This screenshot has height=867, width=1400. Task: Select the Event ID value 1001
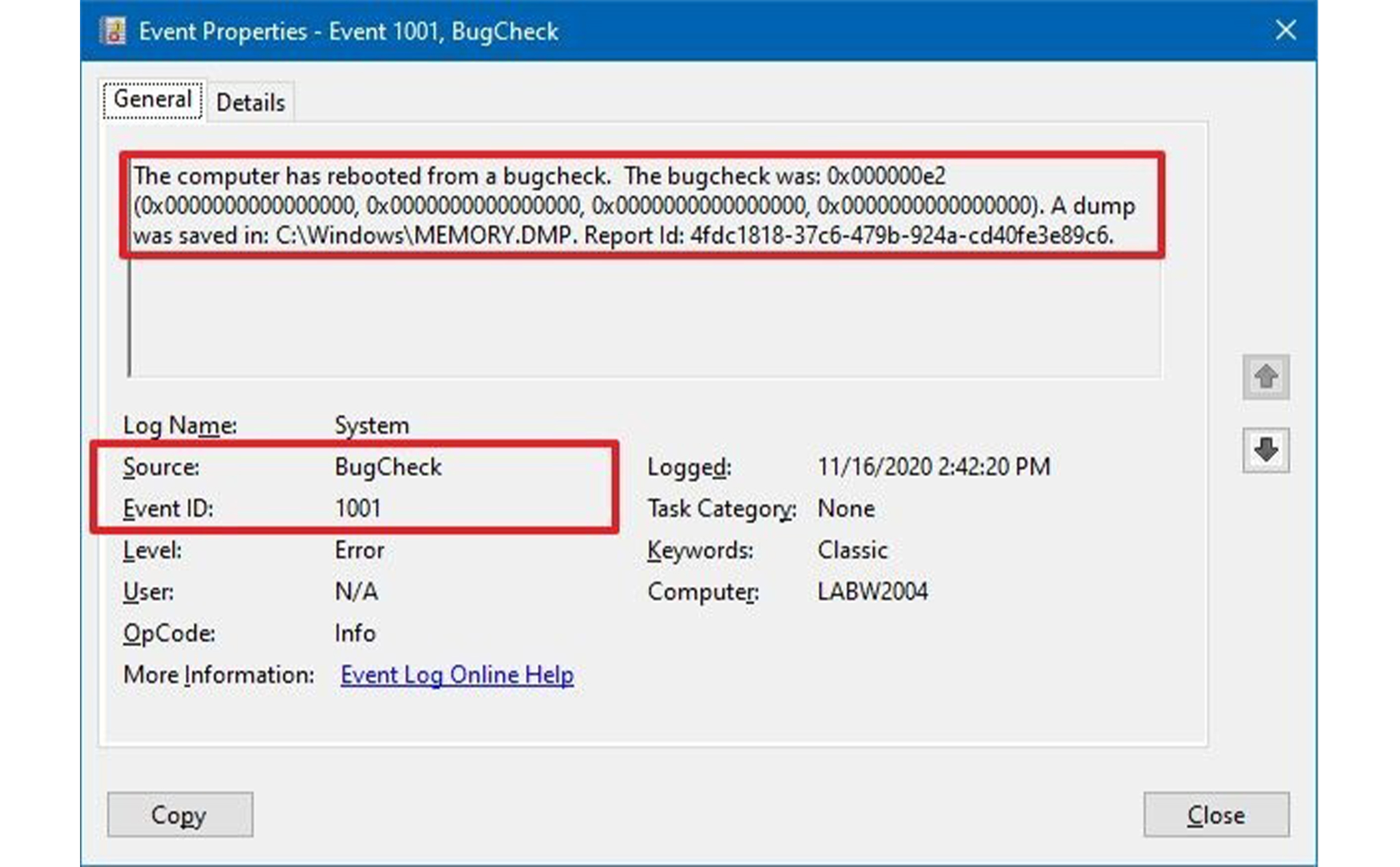(x=358, y=509)
